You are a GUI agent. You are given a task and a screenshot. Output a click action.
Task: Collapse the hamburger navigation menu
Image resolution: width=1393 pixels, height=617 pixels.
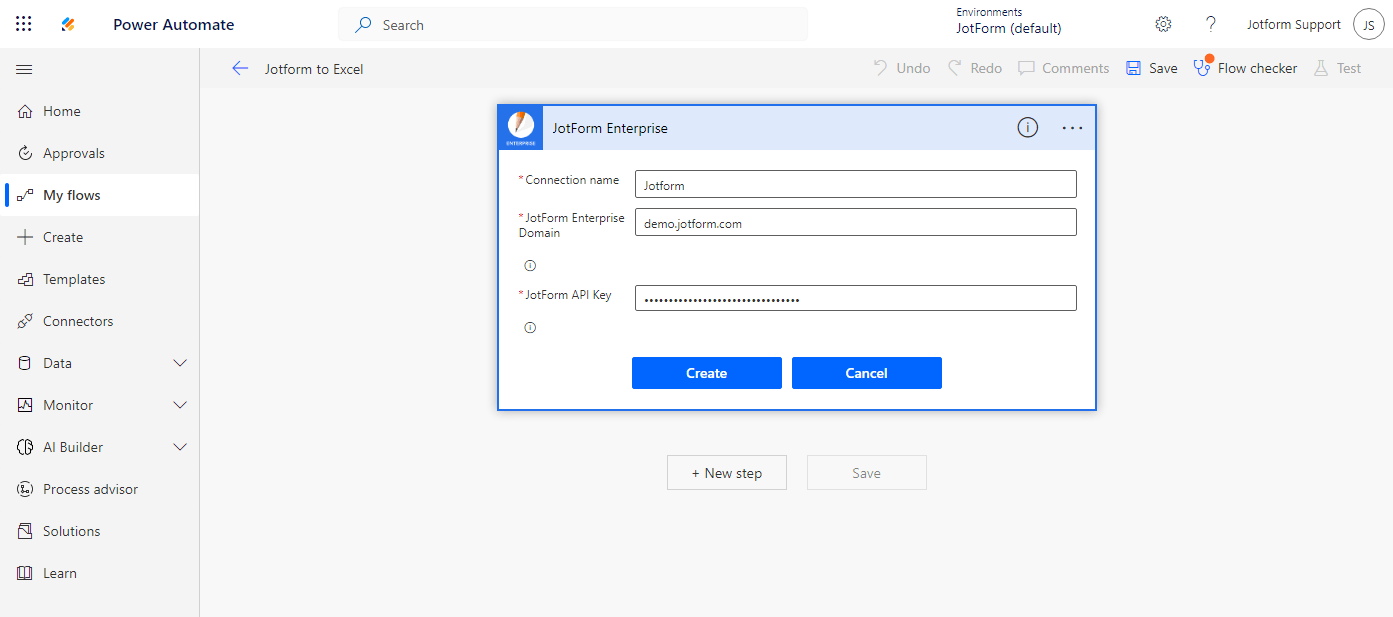point(24,69)
